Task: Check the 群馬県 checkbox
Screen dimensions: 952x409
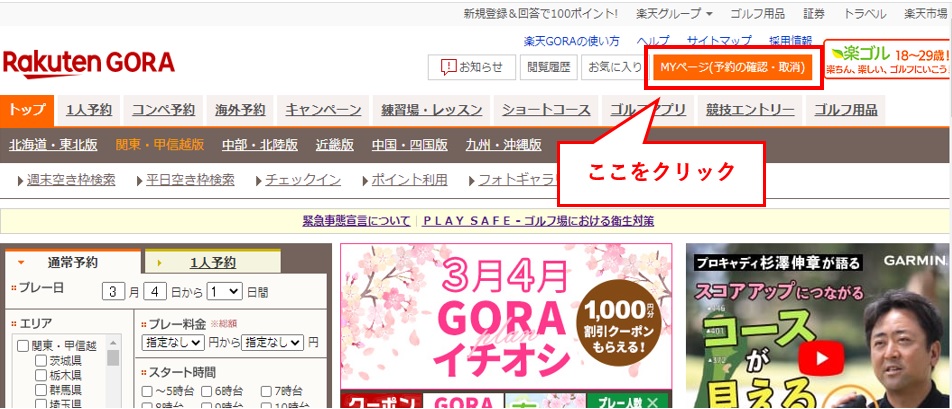Action: pyautogui.click(x=41, y=390)
